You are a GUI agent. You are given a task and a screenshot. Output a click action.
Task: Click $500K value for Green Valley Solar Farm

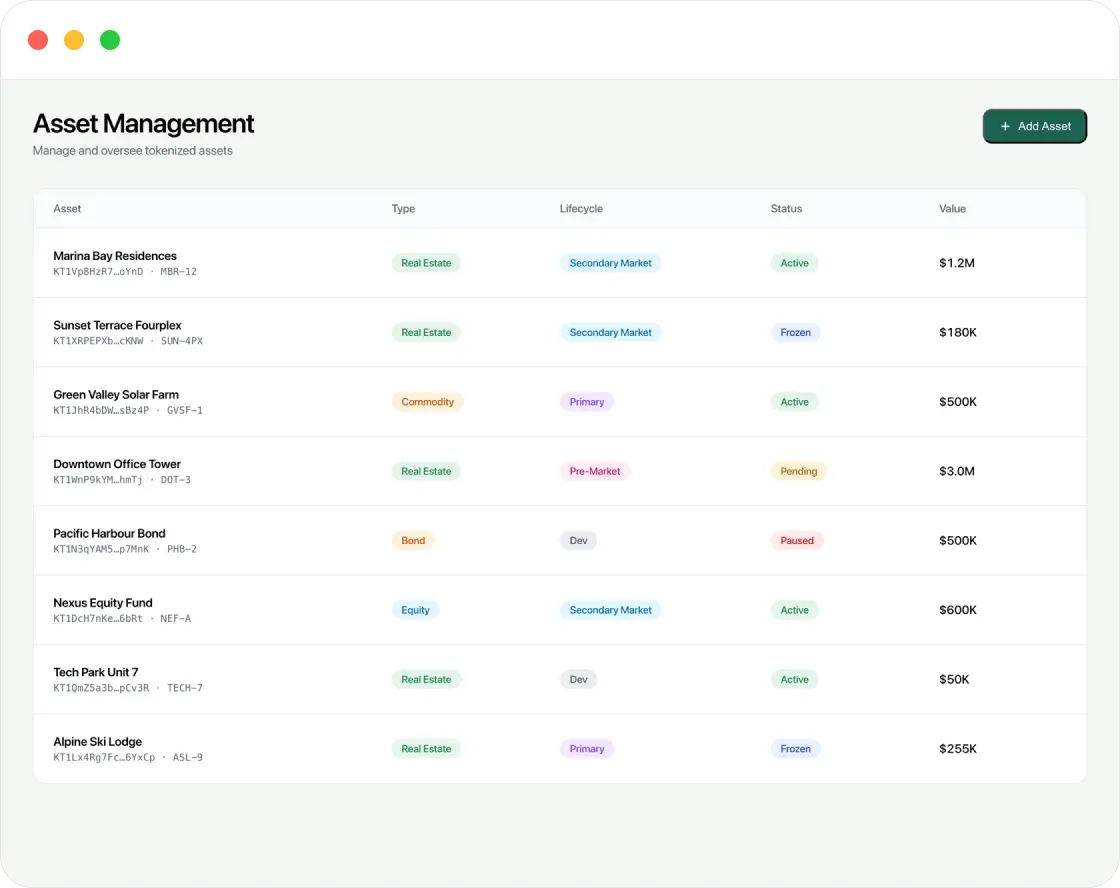[957, 401]
